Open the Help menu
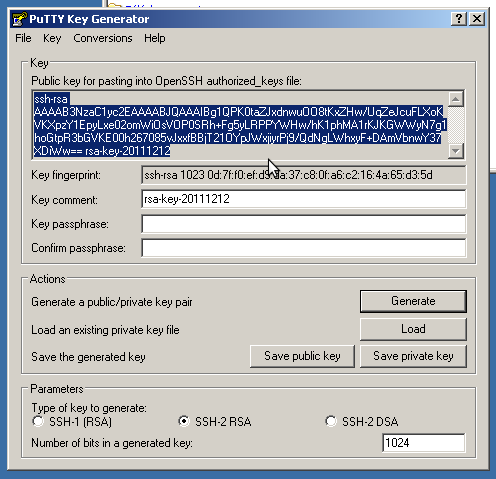 pyautogui.click(x=155, y=38)
